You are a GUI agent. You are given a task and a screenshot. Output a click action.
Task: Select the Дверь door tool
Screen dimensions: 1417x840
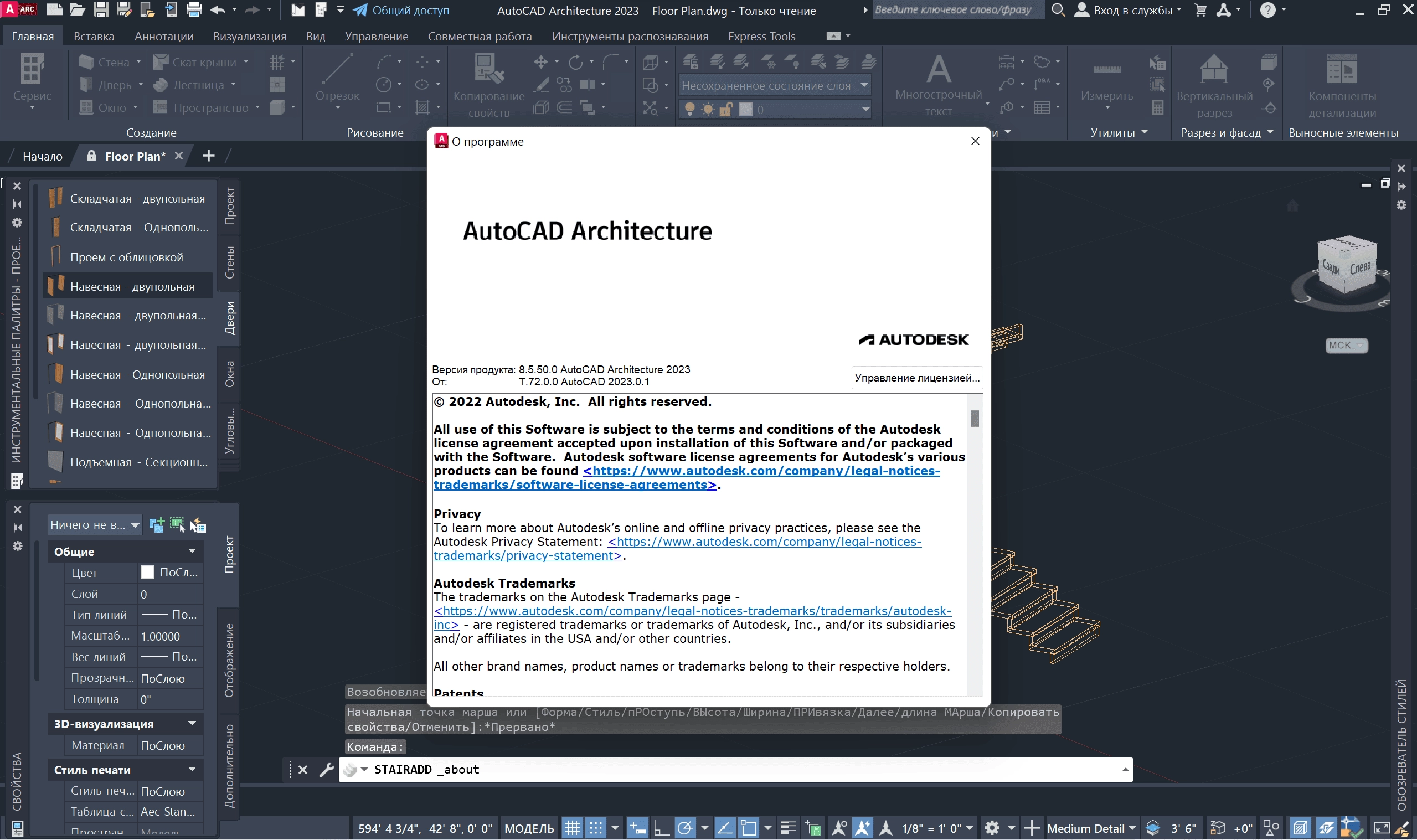click(x=106, y=85)
